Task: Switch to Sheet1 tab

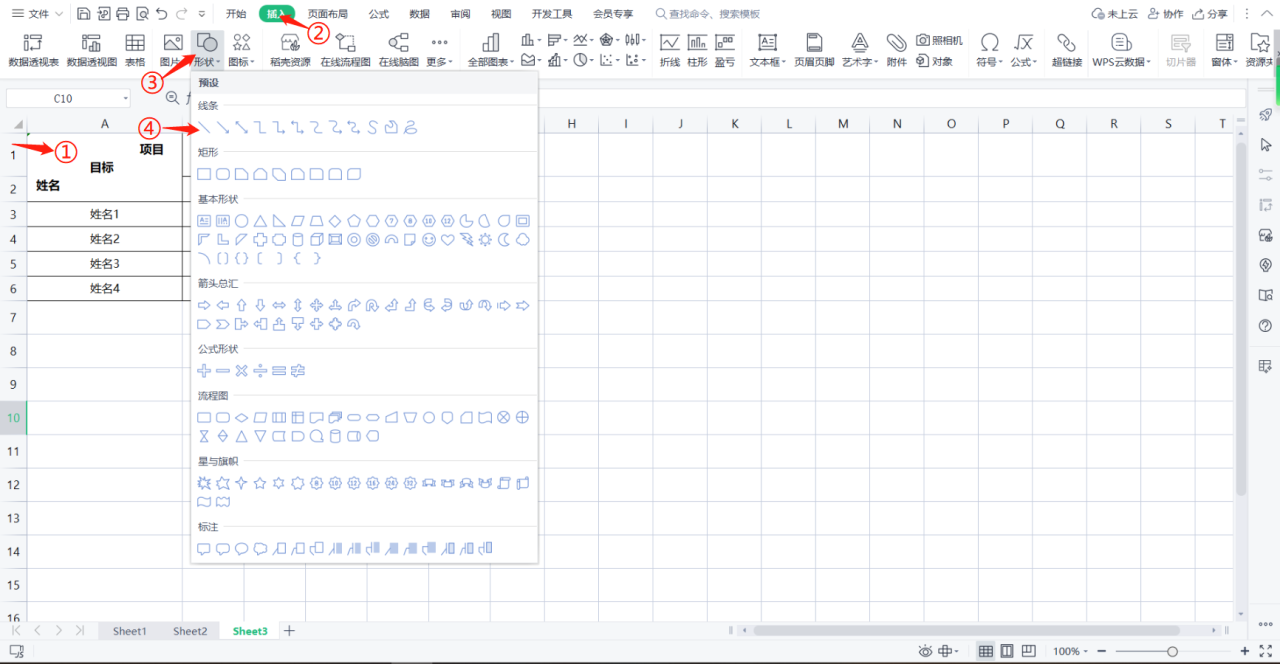Action: coord(129,631)
